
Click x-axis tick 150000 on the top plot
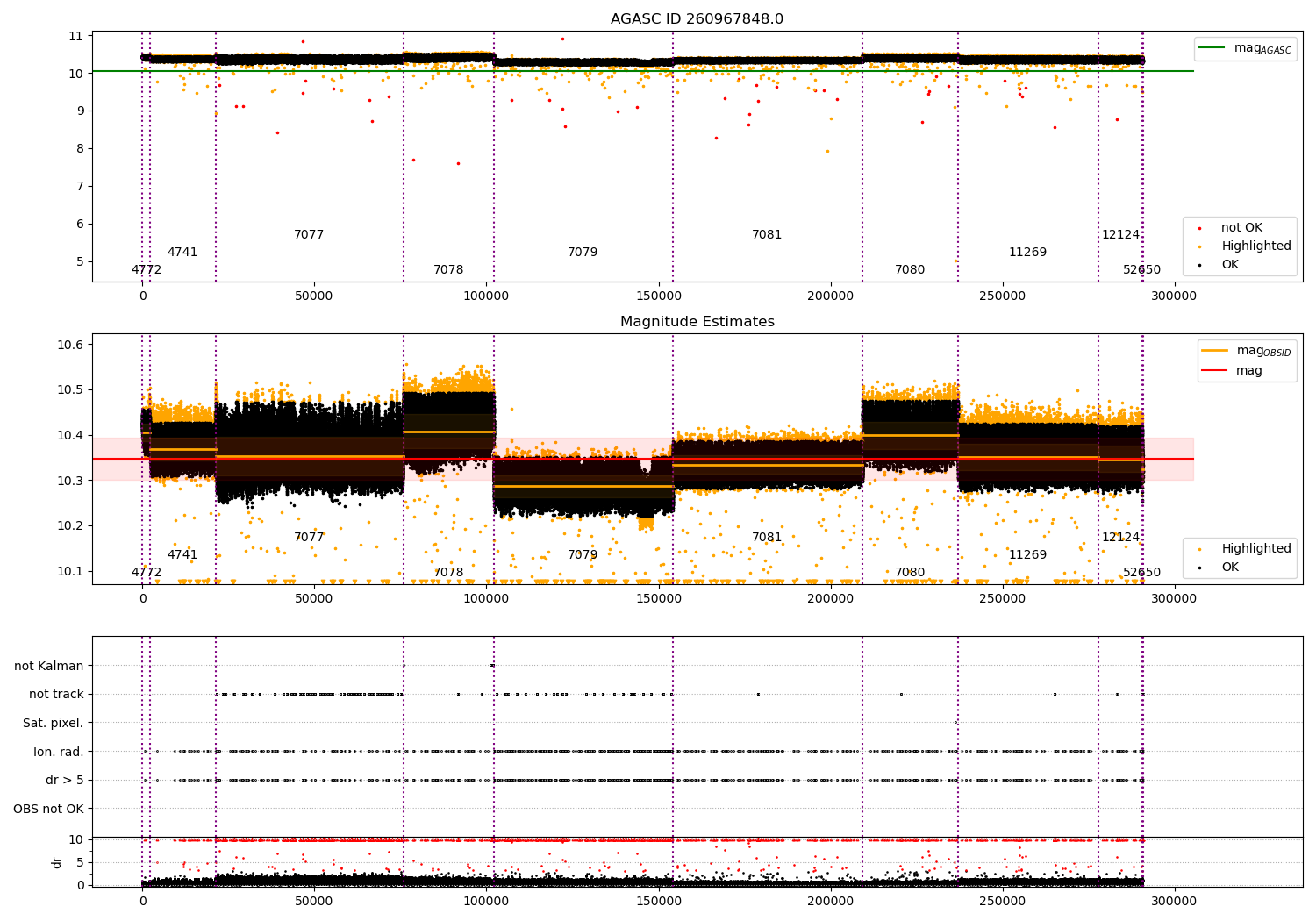pos(658,296)
